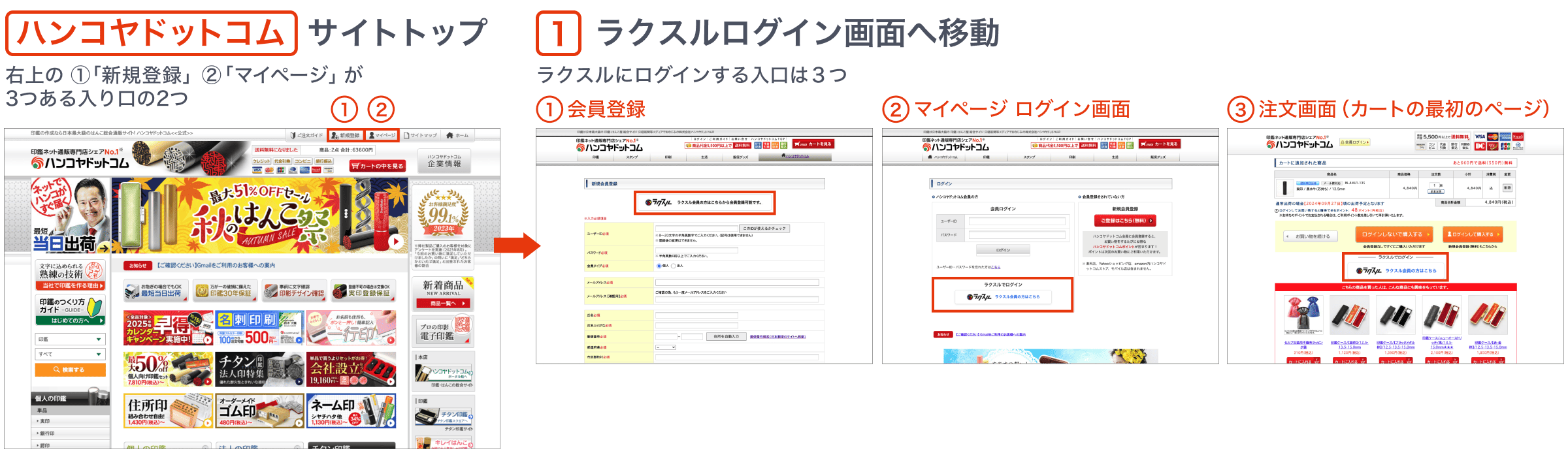Click 最短当日出荷 man banner
This screenshot has width=1568, height=457.
[x=70, y=215]
